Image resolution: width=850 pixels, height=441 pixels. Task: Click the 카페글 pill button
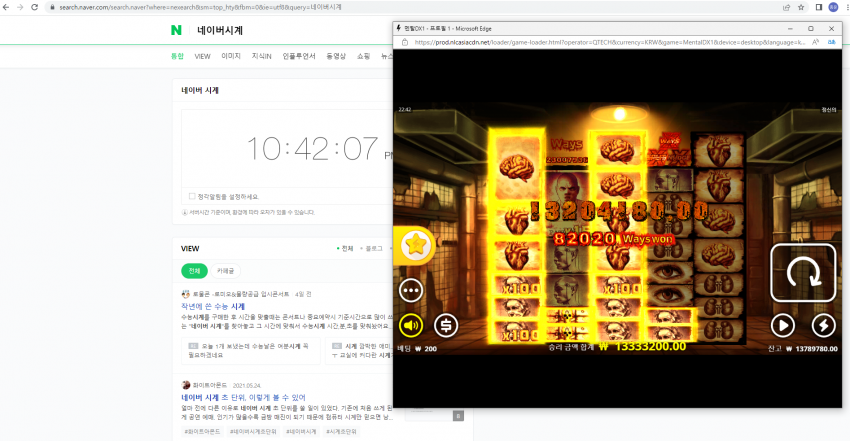click(226, 271)
